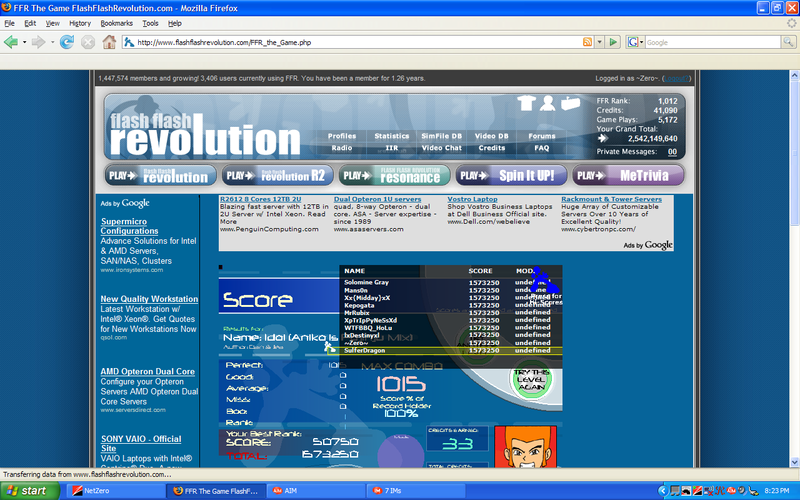This screenshot has height=500, width=800.
Task: Open the Google search engine selector
Action: pos(634,42)
